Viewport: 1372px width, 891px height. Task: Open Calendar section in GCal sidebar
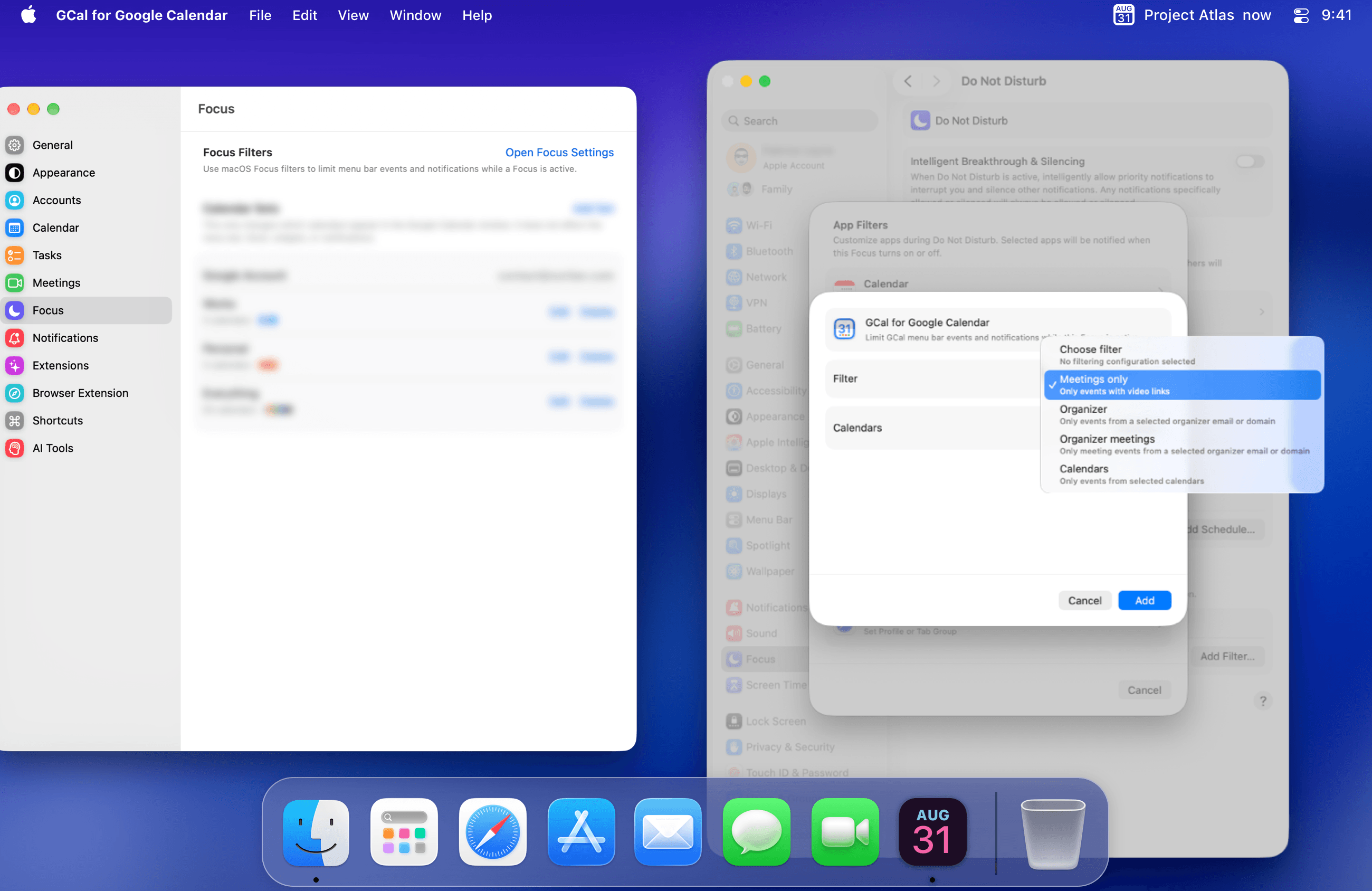coord(87,228)
